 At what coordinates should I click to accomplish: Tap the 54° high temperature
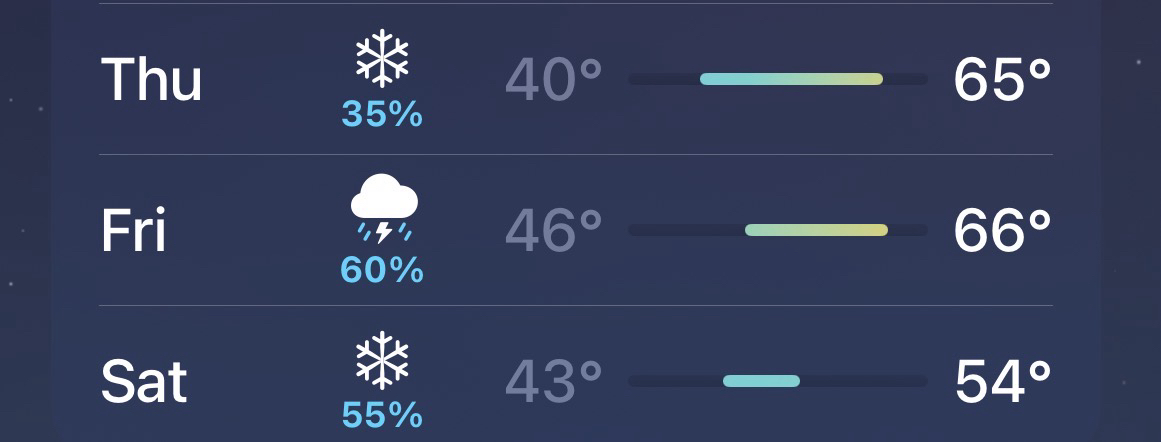(1002, 382)
